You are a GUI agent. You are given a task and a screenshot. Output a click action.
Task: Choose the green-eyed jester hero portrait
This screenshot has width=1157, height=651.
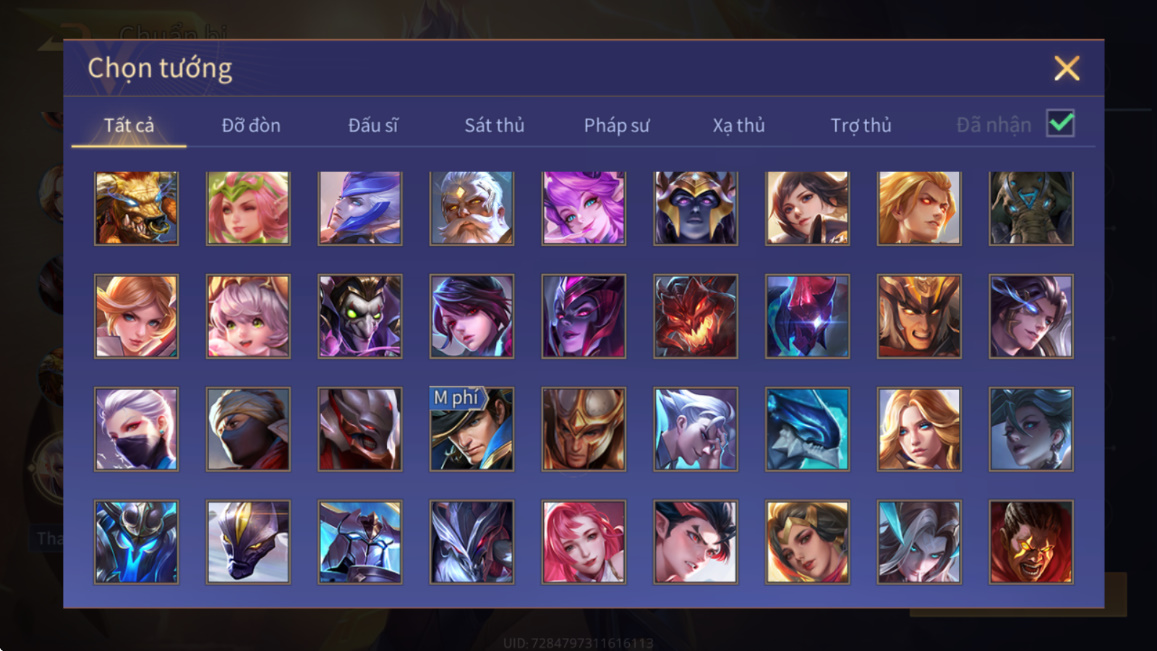360,316
